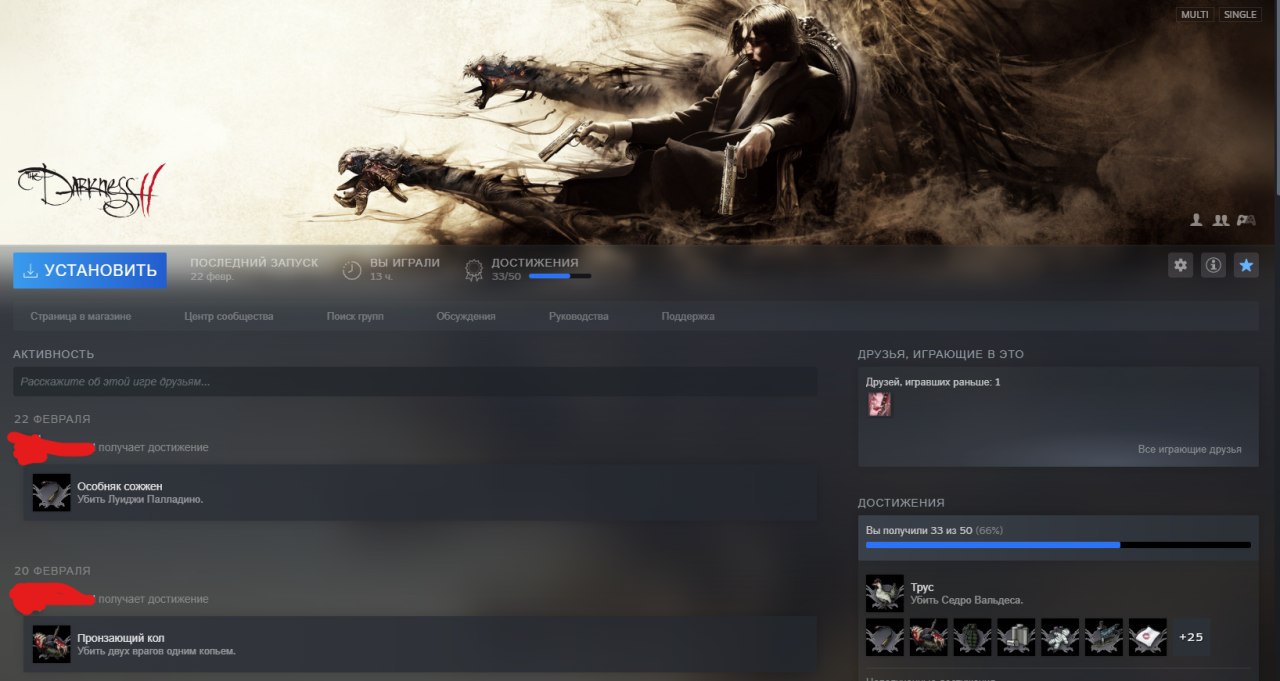Click the grenade achievement icon
Image resolution: width=1280 pixels, height=681 pixels.
[972, 637]
